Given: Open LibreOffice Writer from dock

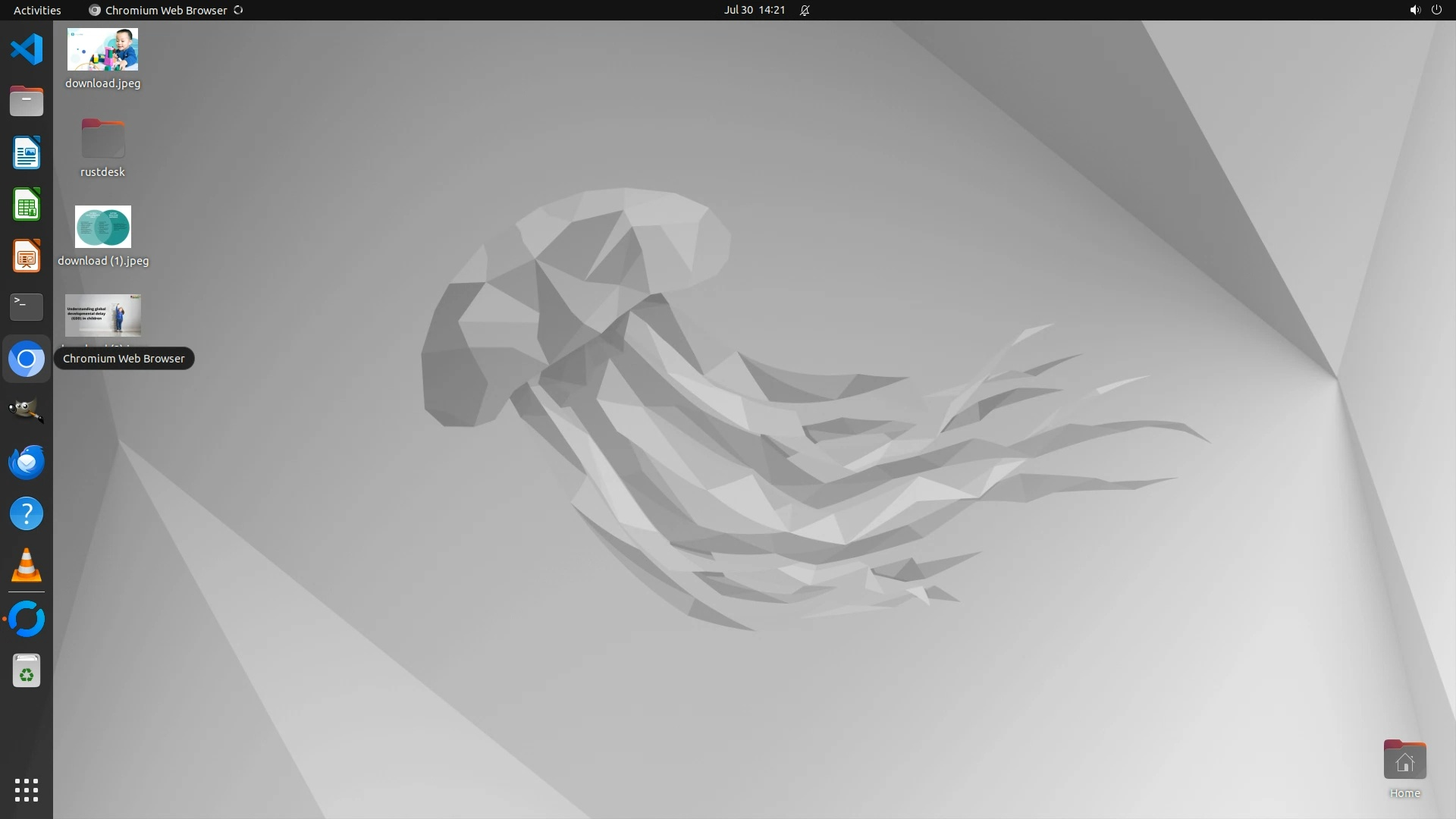Looking at the screenshot, I should 27,153.
